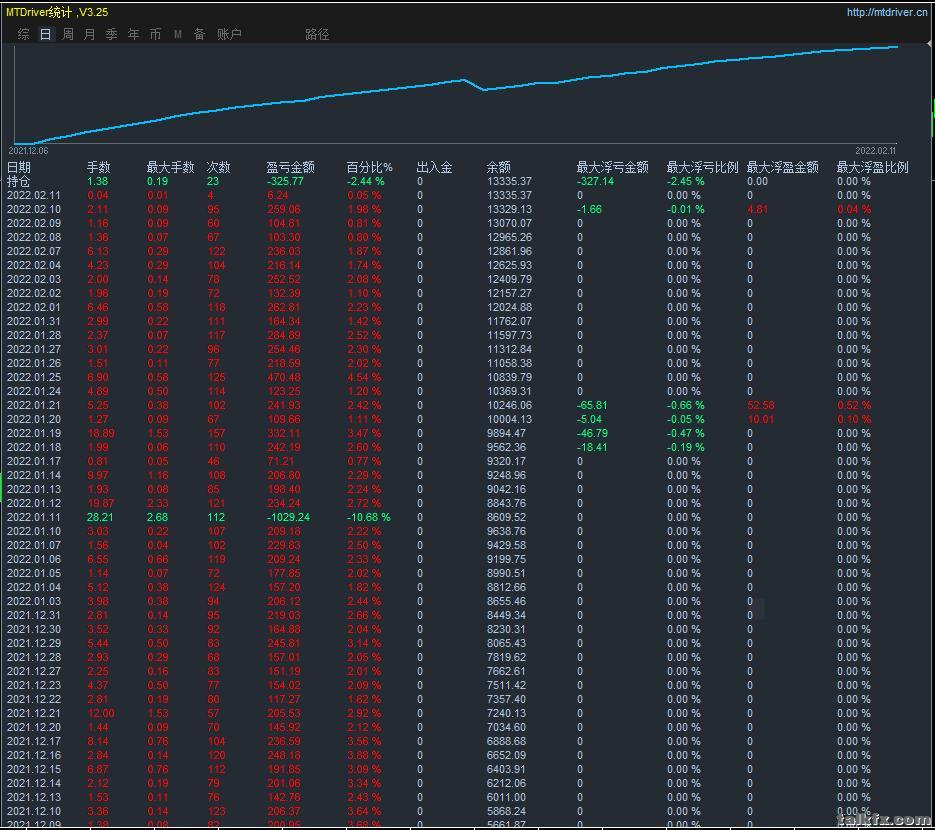Click the 5868.24 balance cell
This screenshot has height=830, width=935.
(507, 812)
